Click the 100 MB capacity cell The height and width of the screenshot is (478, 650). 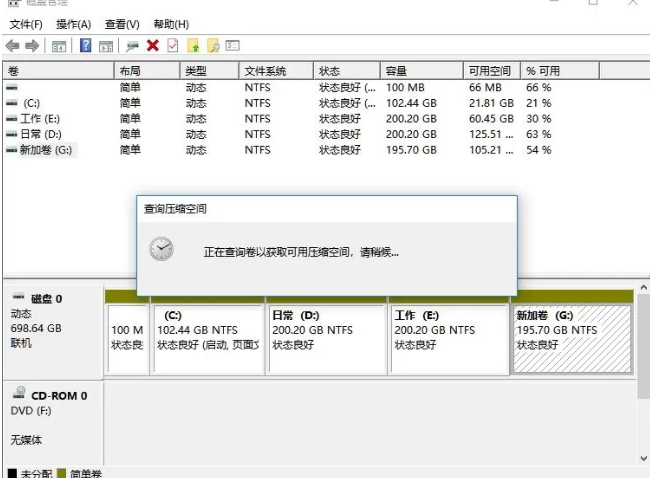[405, 87]
